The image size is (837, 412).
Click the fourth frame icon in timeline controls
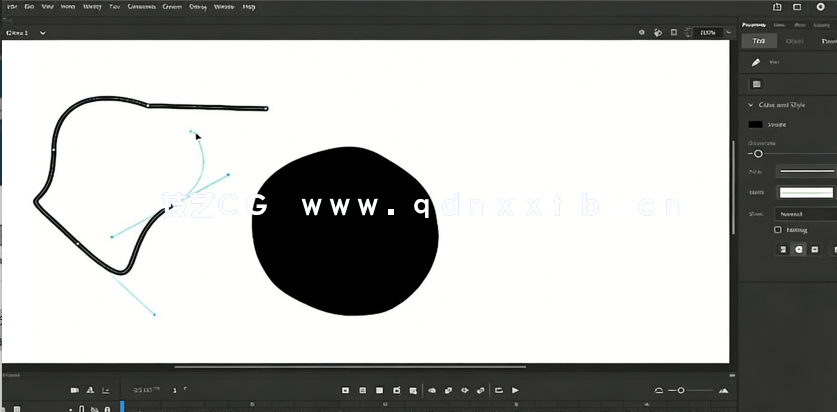point(397,391)
